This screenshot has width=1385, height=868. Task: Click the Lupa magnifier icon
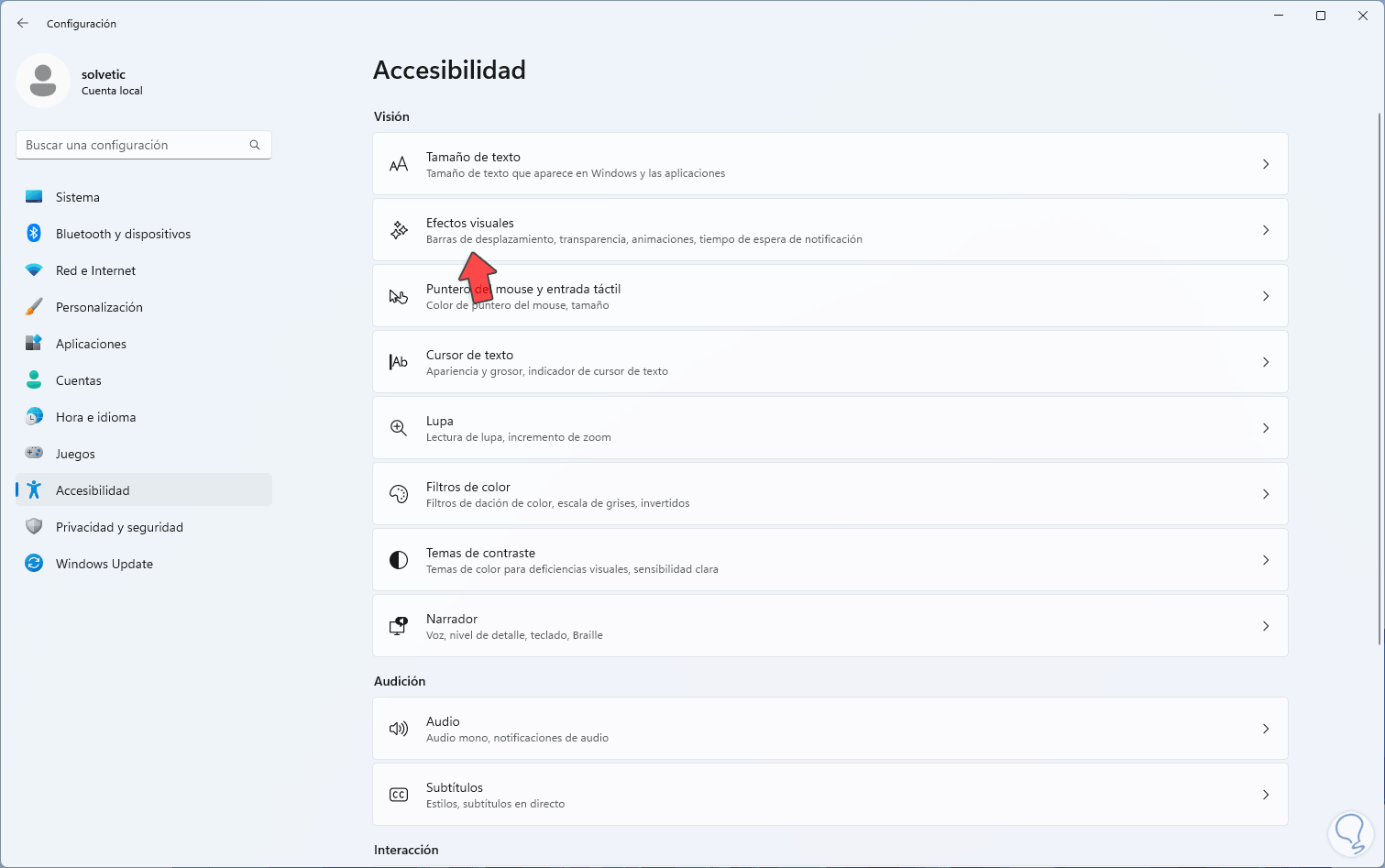pos(399,428)
